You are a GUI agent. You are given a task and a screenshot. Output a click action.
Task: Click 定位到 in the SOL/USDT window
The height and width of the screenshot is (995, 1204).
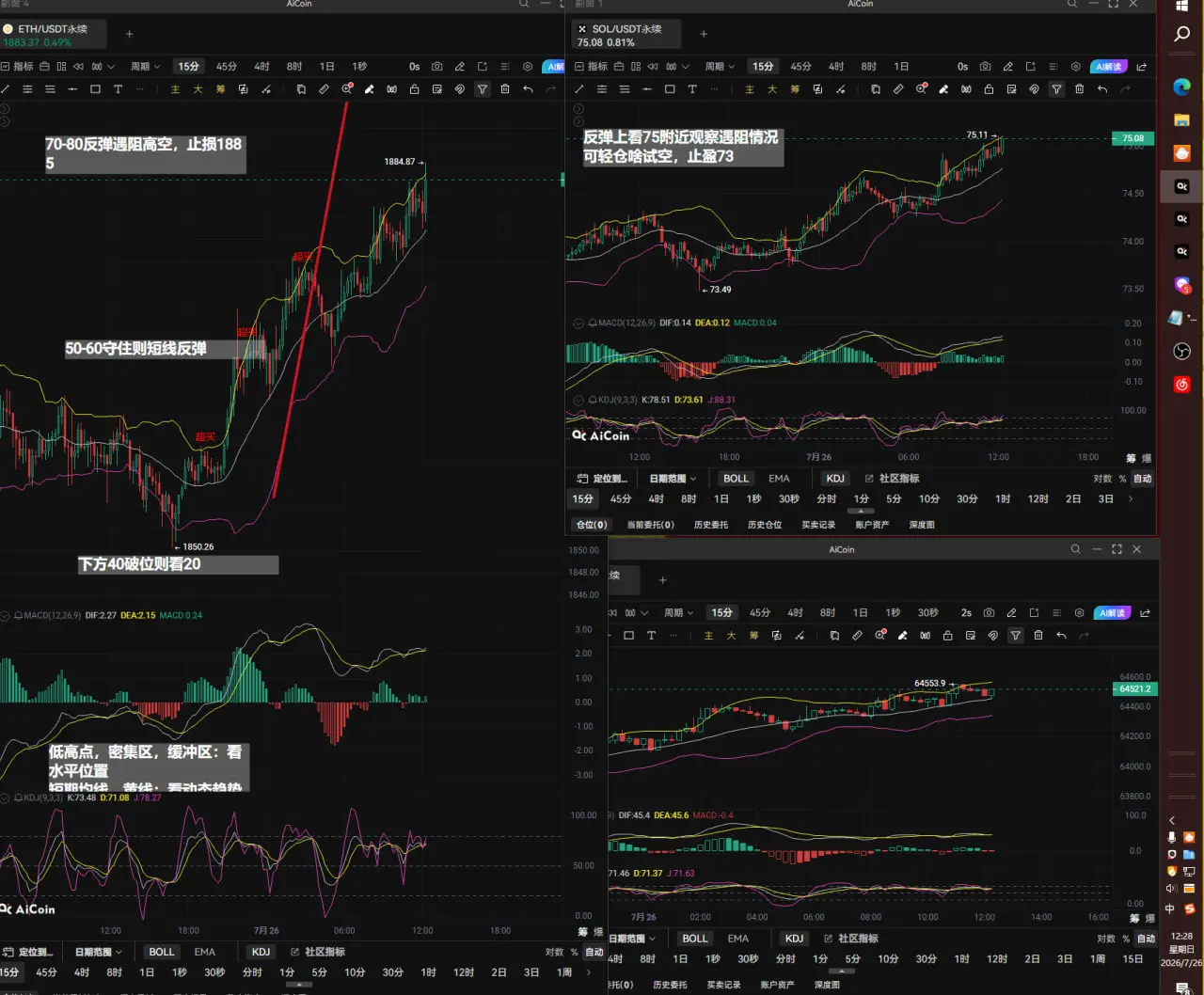(x=602, y=479)
